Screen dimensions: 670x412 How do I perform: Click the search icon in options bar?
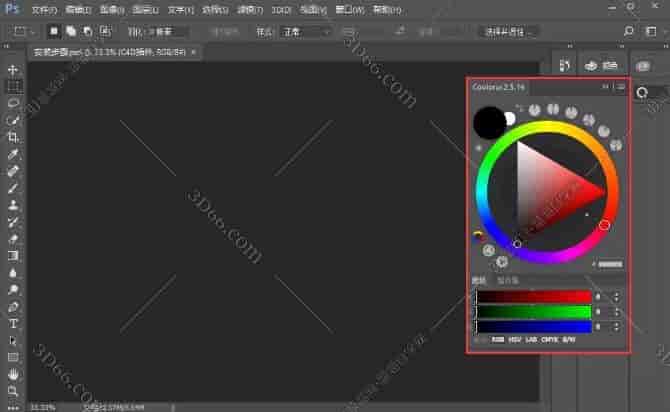tap(628, 31)
